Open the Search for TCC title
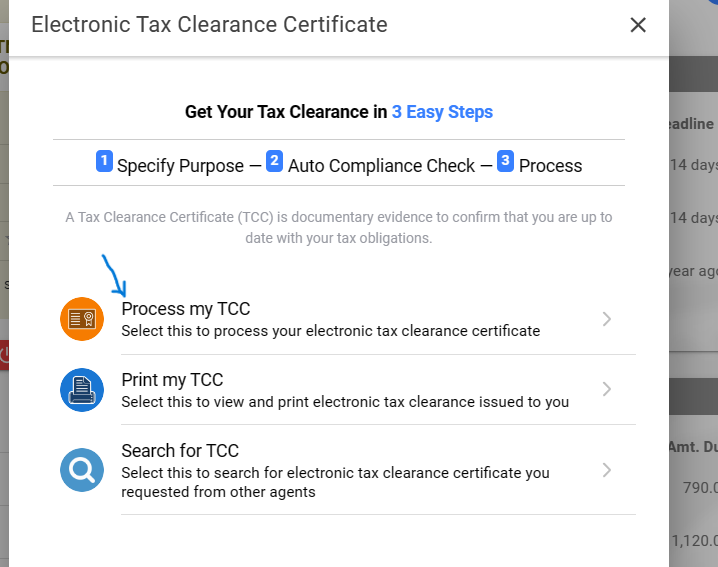This screenshot has width=718, height=567. coord(180,451)
